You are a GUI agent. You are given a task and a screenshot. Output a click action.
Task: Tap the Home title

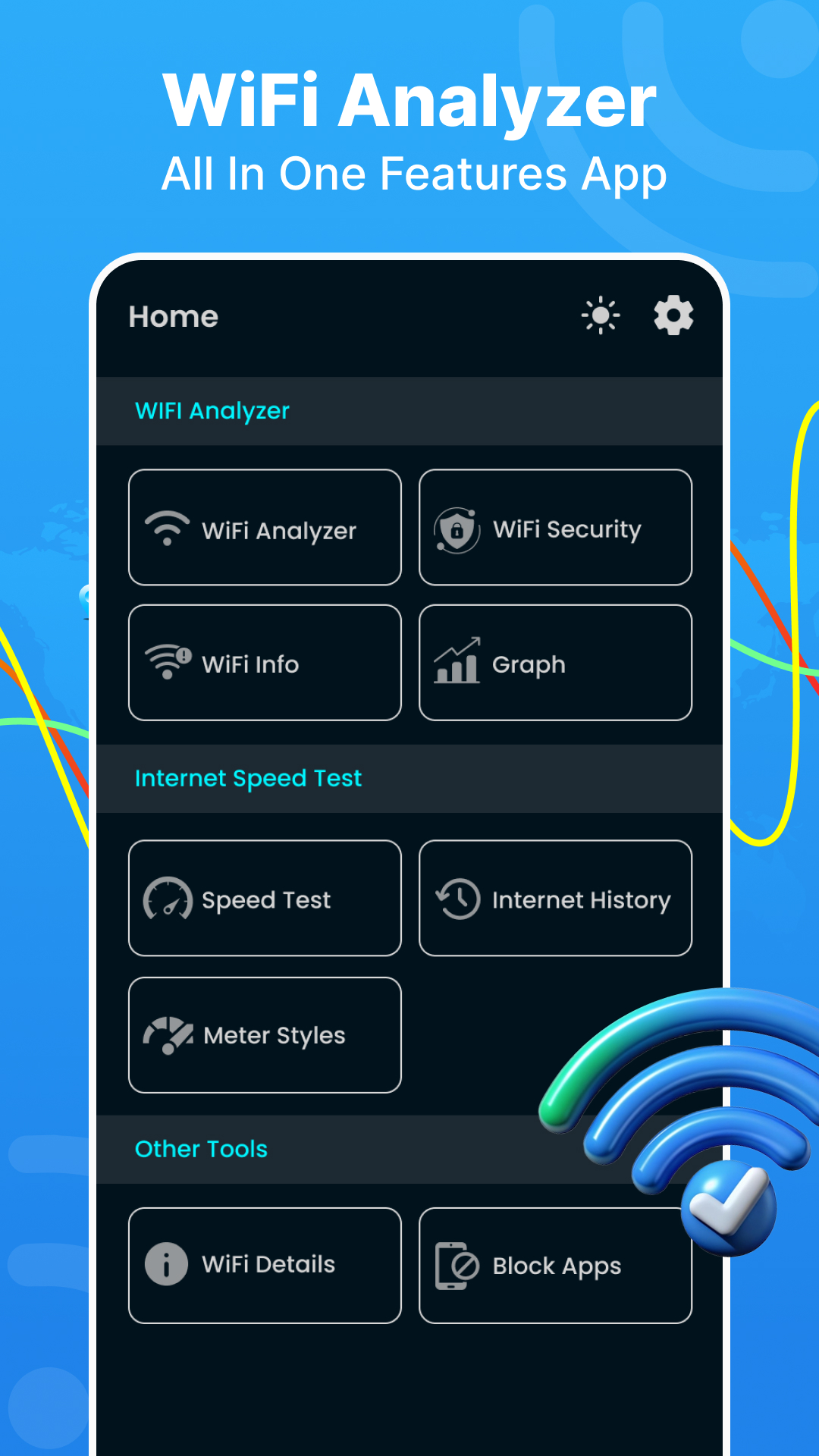[173, 317]
